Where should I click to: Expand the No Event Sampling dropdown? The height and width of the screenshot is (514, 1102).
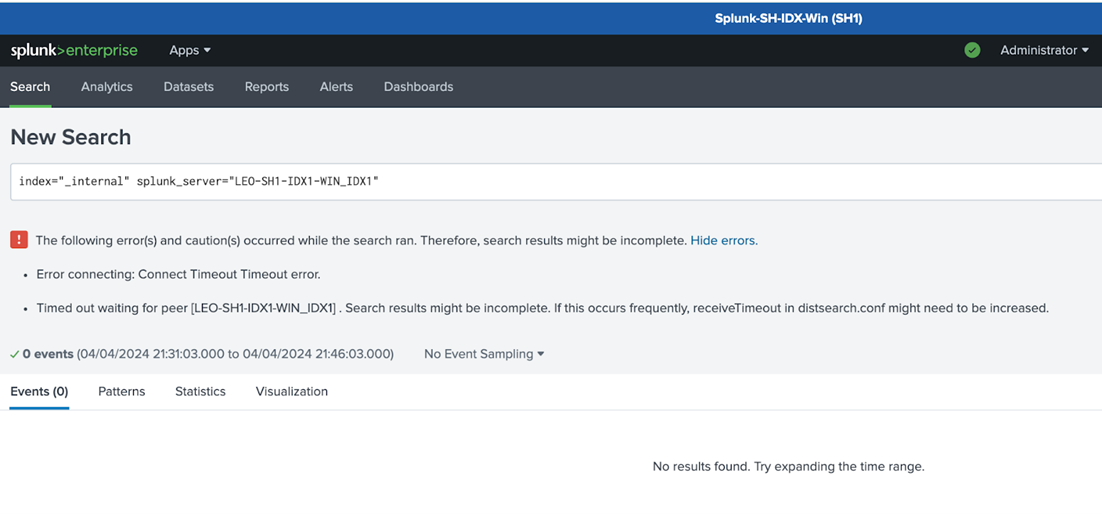coord(484,354)
